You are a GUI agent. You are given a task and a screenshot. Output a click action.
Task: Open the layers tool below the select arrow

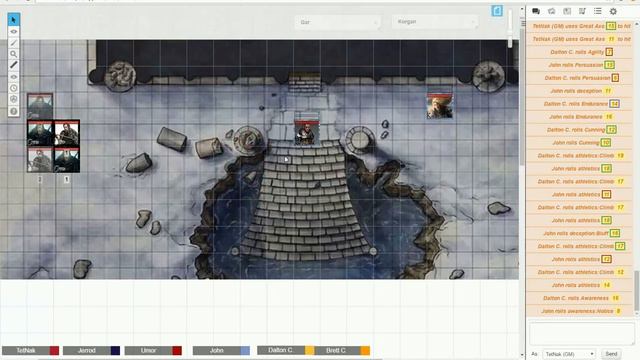click(x=13, y=31)
